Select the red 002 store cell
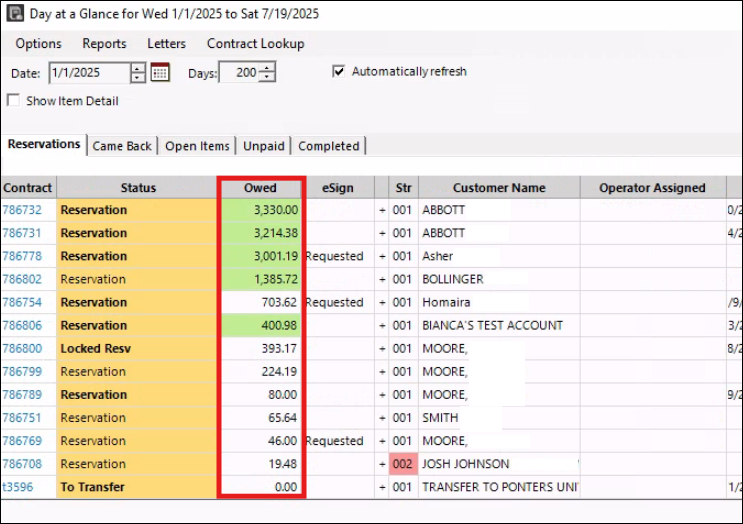Screen dimensions: 743x524 click(402, 465)
